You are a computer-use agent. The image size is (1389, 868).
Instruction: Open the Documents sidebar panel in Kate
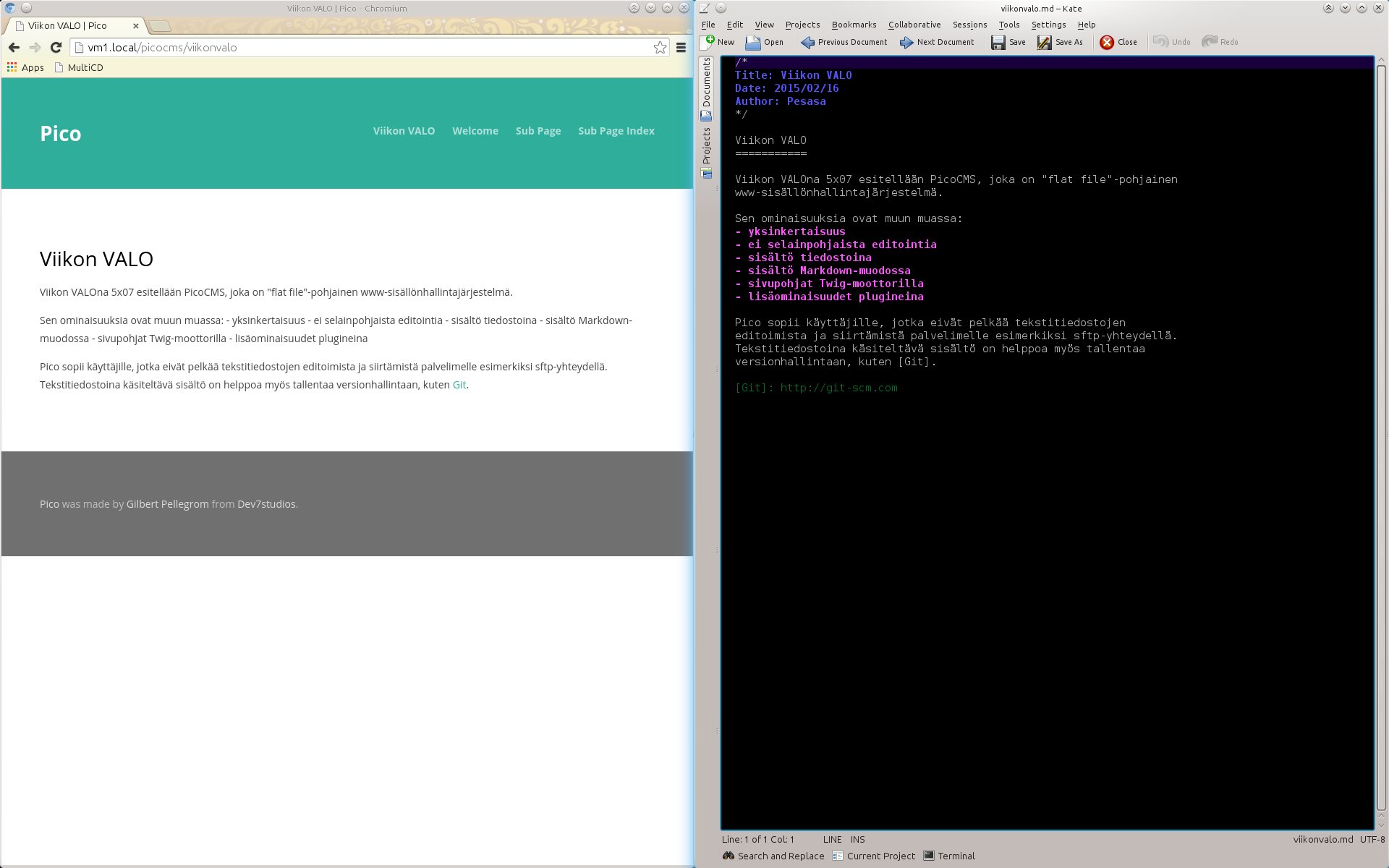pos(706,88)
